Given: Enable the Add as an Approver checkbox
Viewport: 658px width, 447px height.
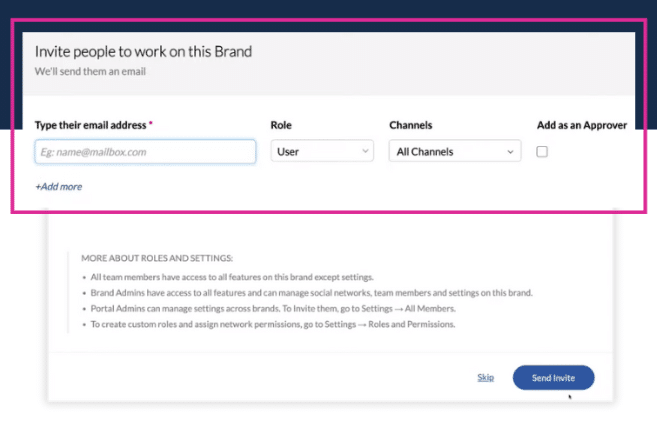Looking at the screenshot, I should click(x=542, y=152).
